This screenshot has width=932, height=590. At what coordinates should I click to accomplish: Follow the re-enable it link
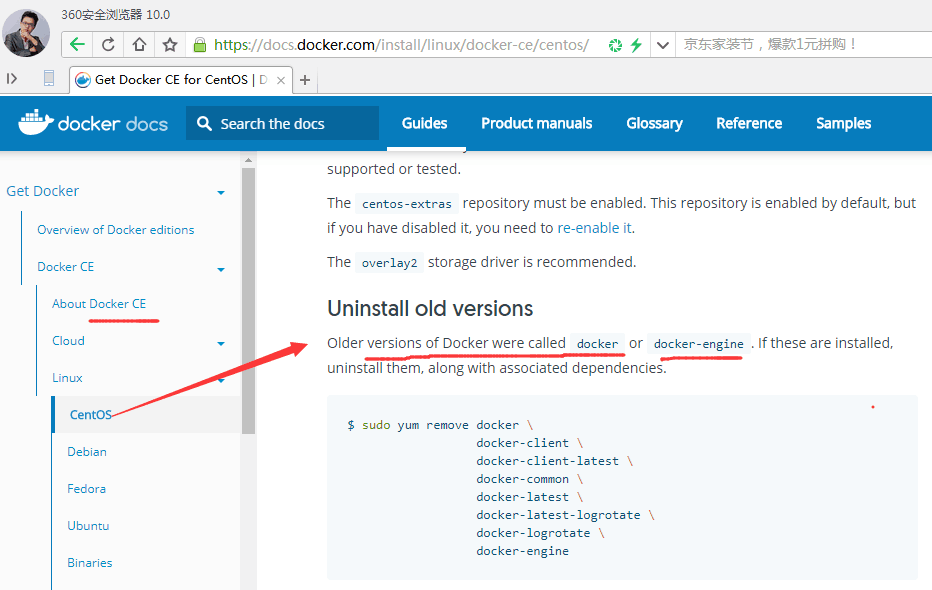coord(594,228)
